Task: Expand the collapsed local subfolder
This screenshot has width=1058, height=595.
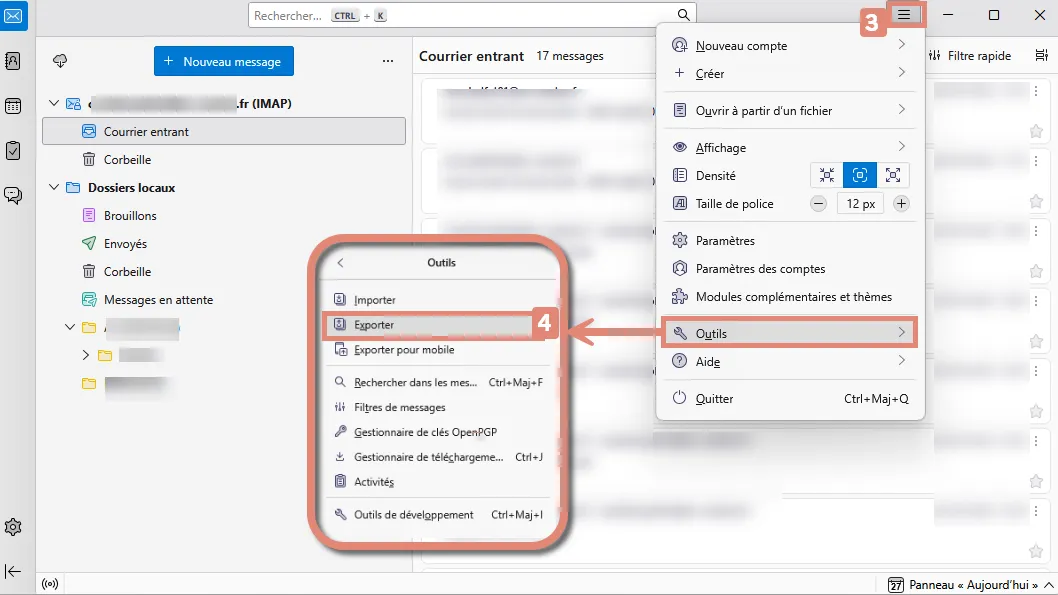Action: coord(85,355)
